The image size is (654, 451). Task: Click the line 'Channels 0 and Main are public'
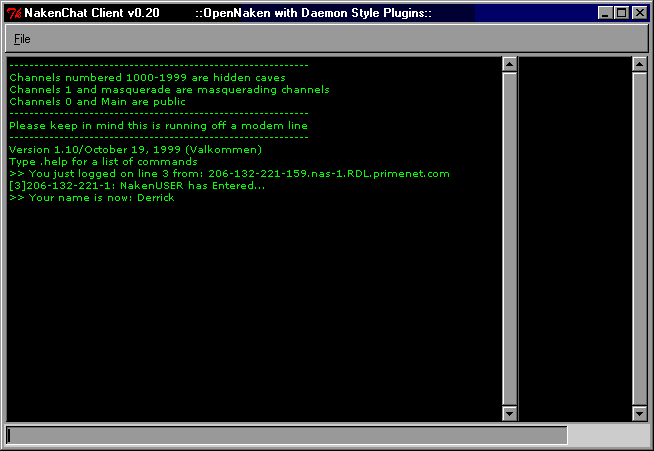[x=97, y=102]
